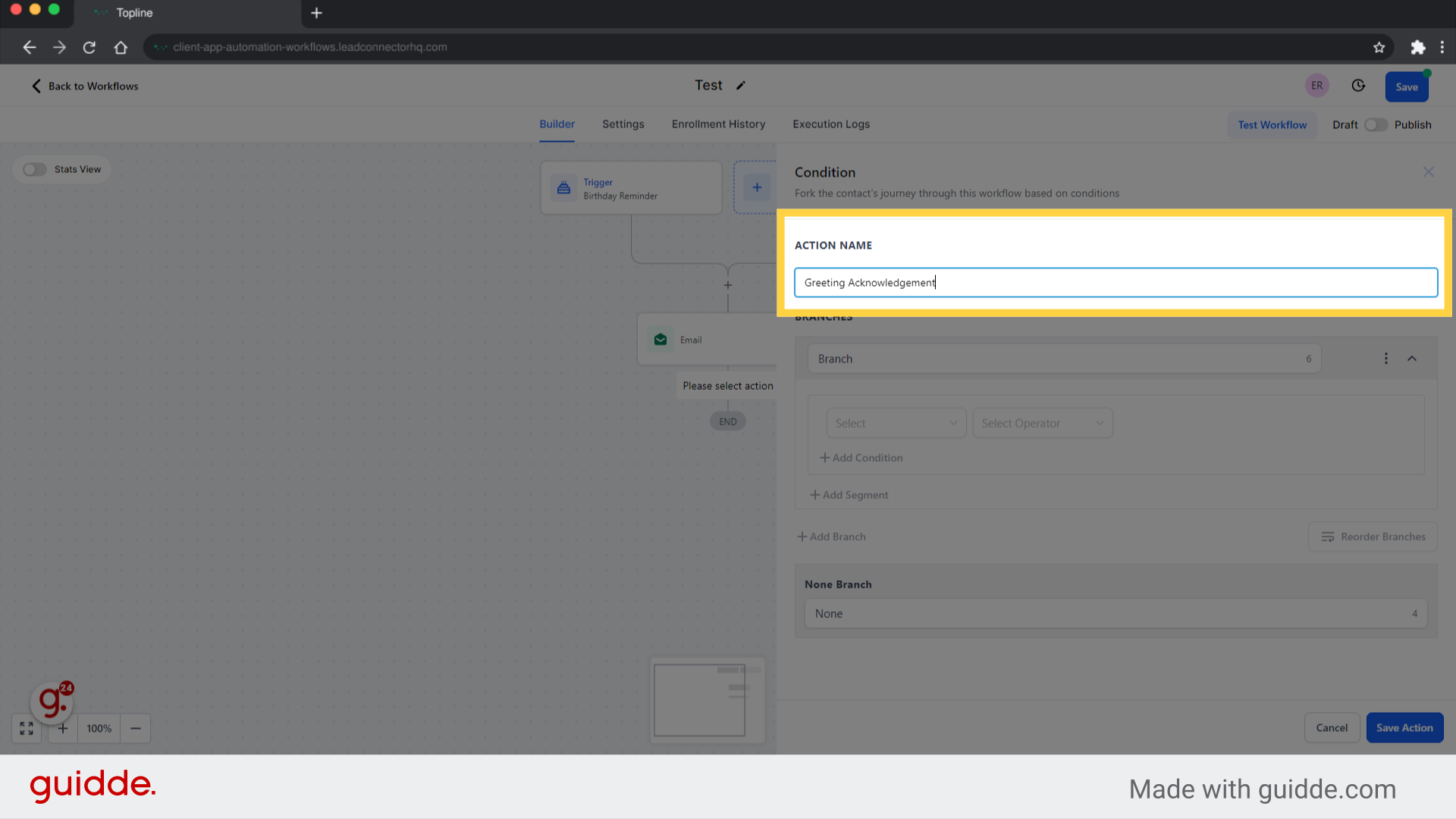Click the Email action icon
Screen dimensions: 1456x819
tap(660, 339)
